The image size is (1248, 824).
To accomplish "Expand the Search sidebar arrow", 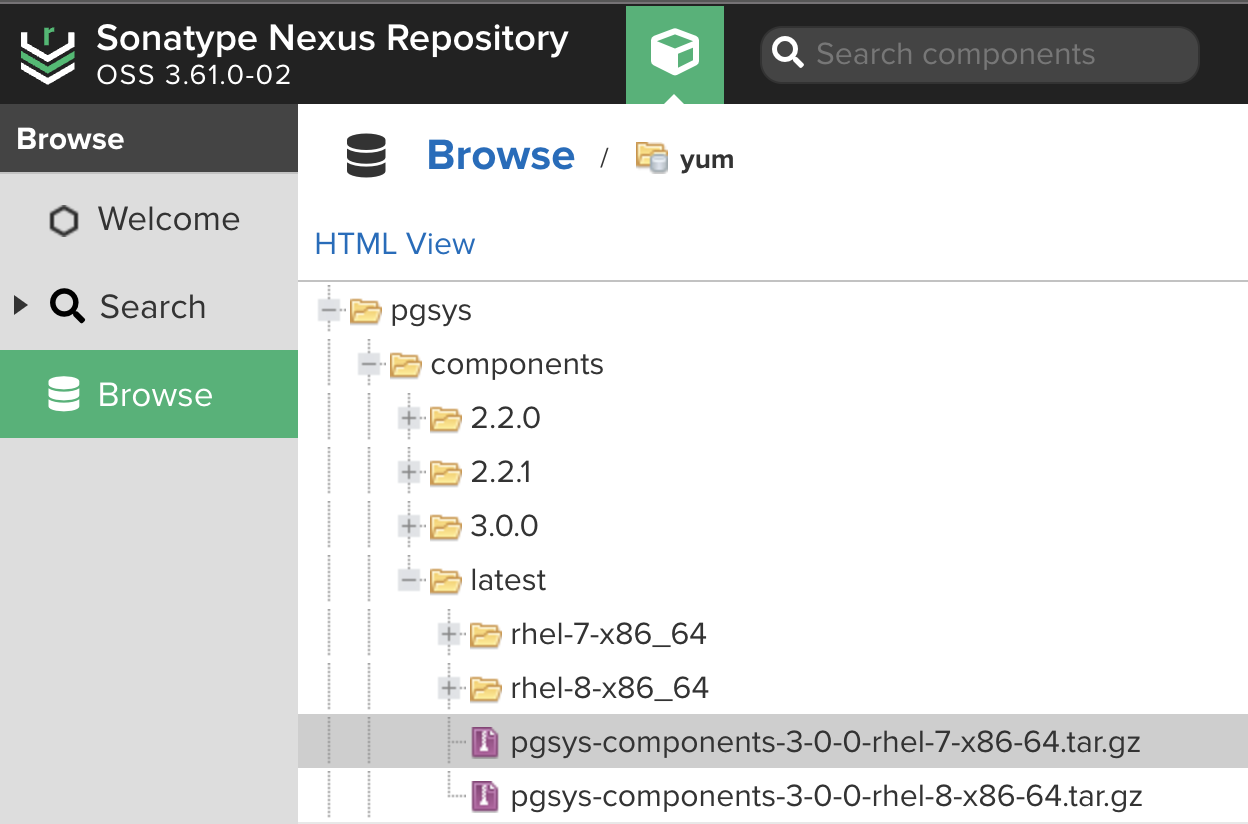I will [x=21, y=306].
